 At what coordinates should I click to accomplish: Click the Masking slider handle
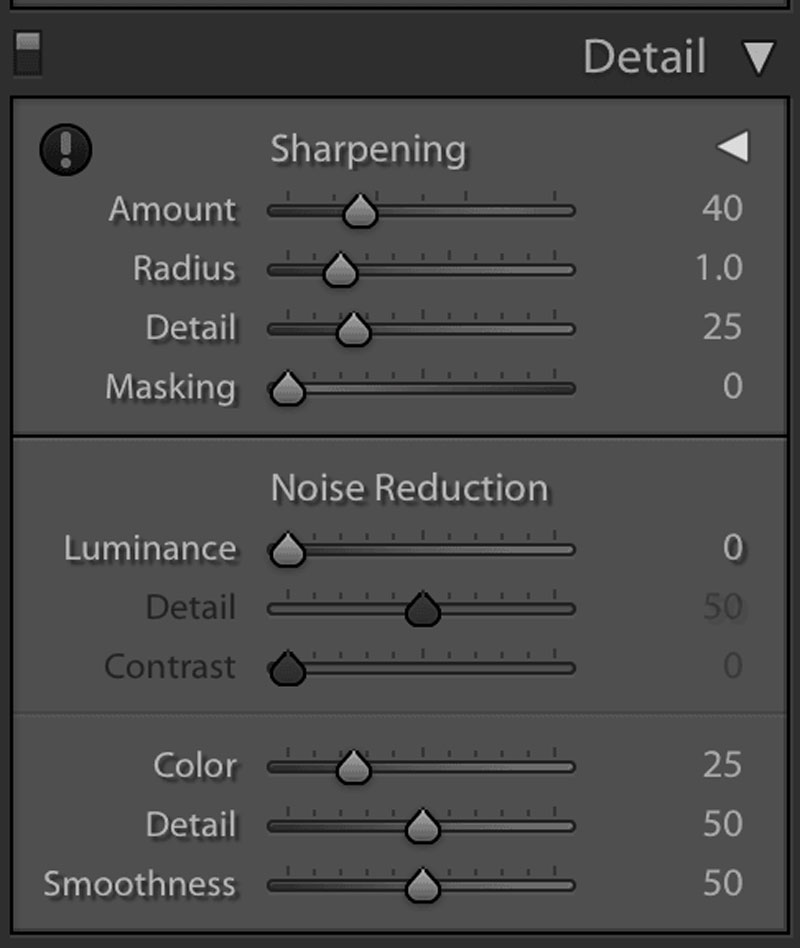[288, 389]
